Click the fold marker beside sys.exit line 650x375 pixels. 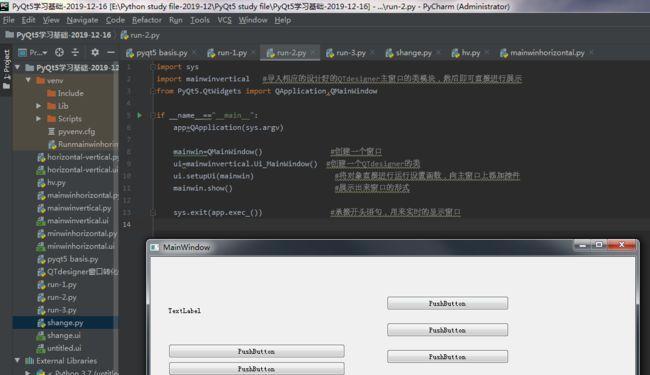tap(153, 213)
